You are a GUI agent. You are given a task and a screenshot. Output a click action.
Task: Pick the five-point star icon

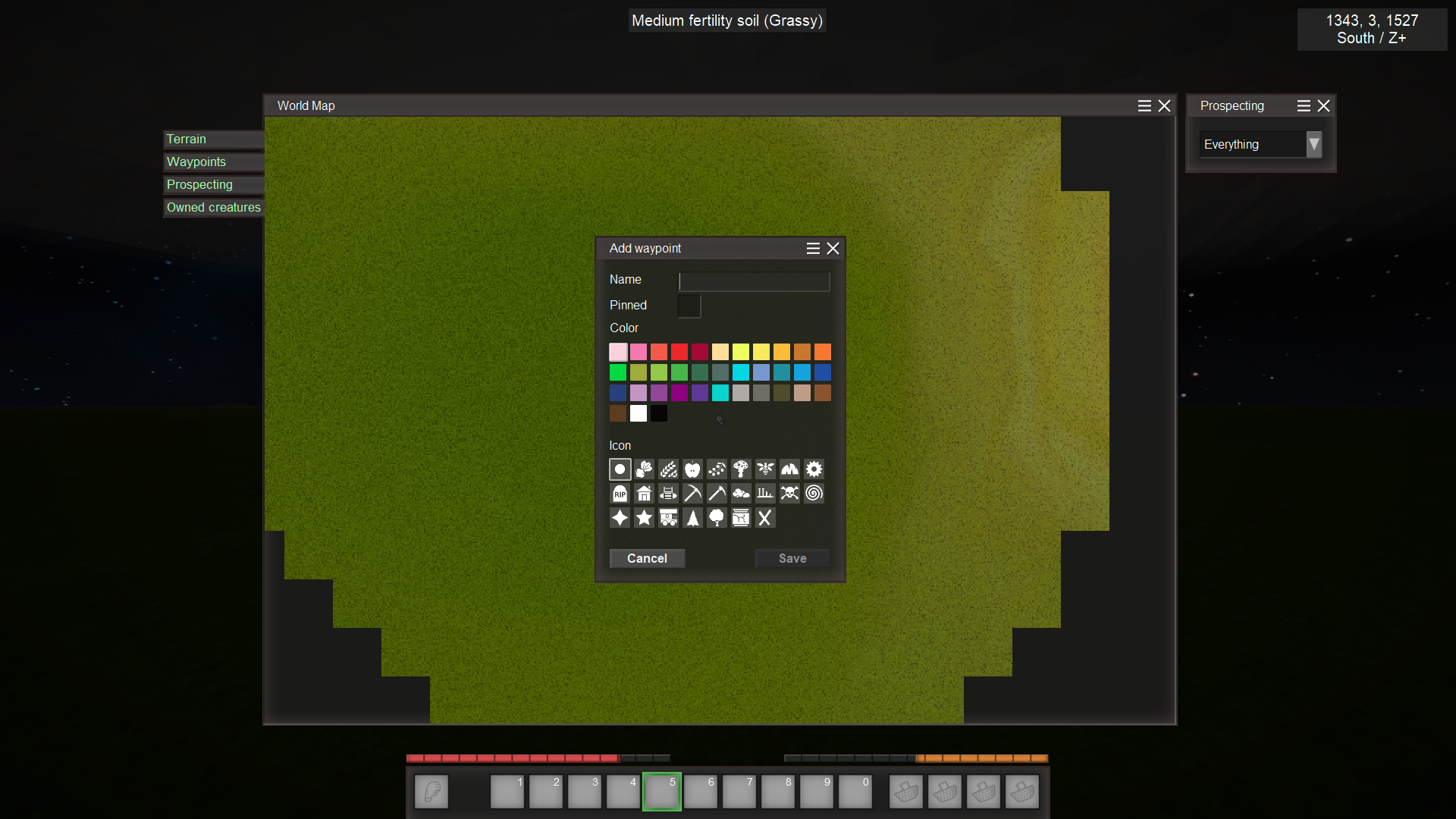pos(644,518)
